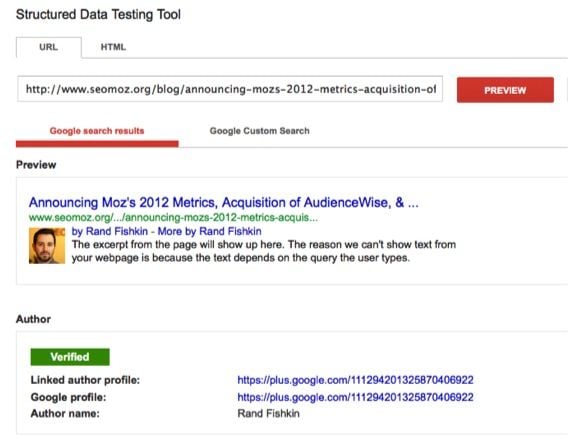The image size is (568, 439).
Task: Click the Author section heading
Action: point(33,319)
